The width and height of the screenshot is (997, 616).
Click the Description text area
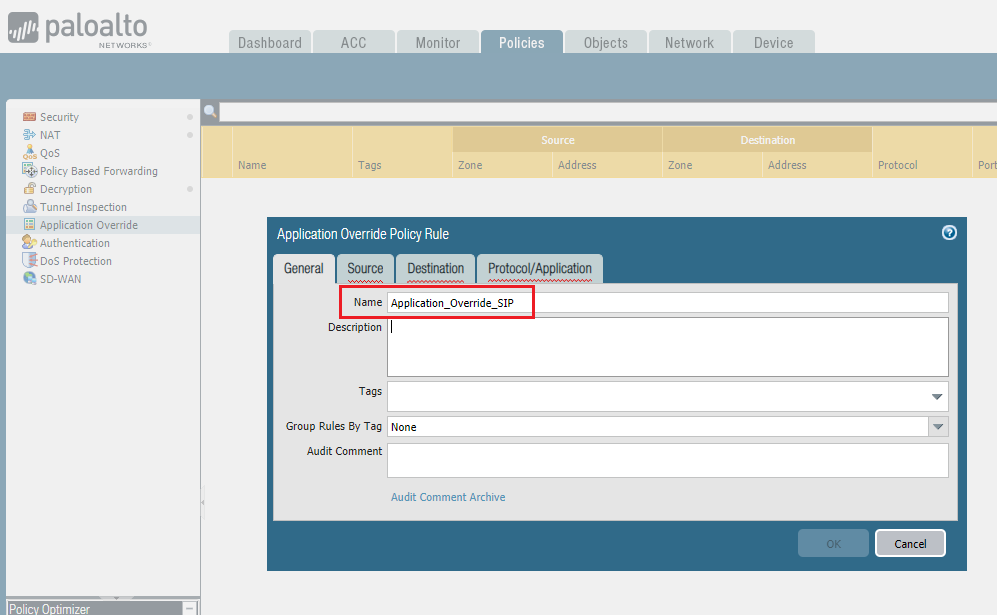pyautogui.click(x=668, y=347)
